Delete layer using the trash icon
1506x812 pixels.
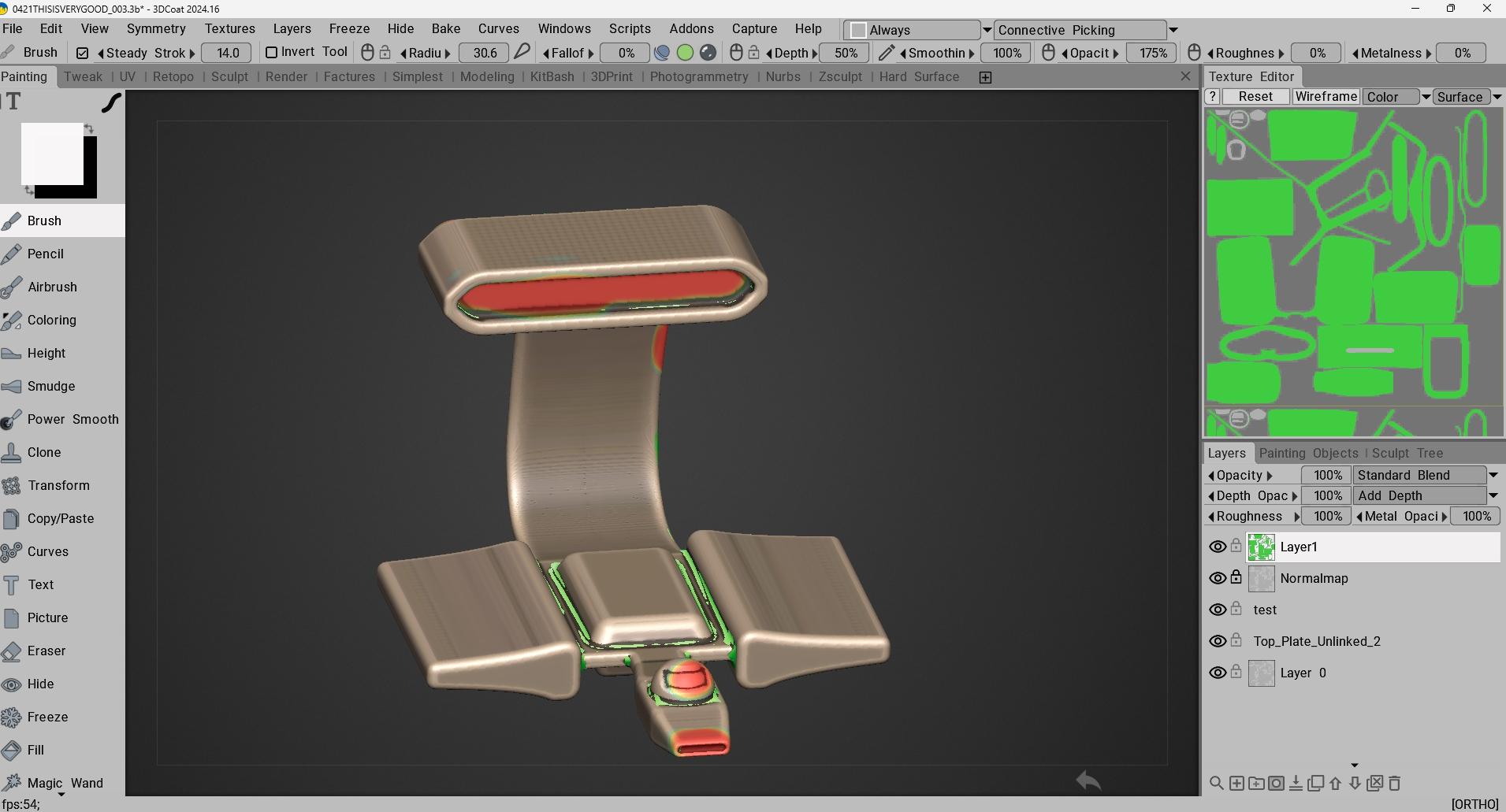(x=1395, y=783)
